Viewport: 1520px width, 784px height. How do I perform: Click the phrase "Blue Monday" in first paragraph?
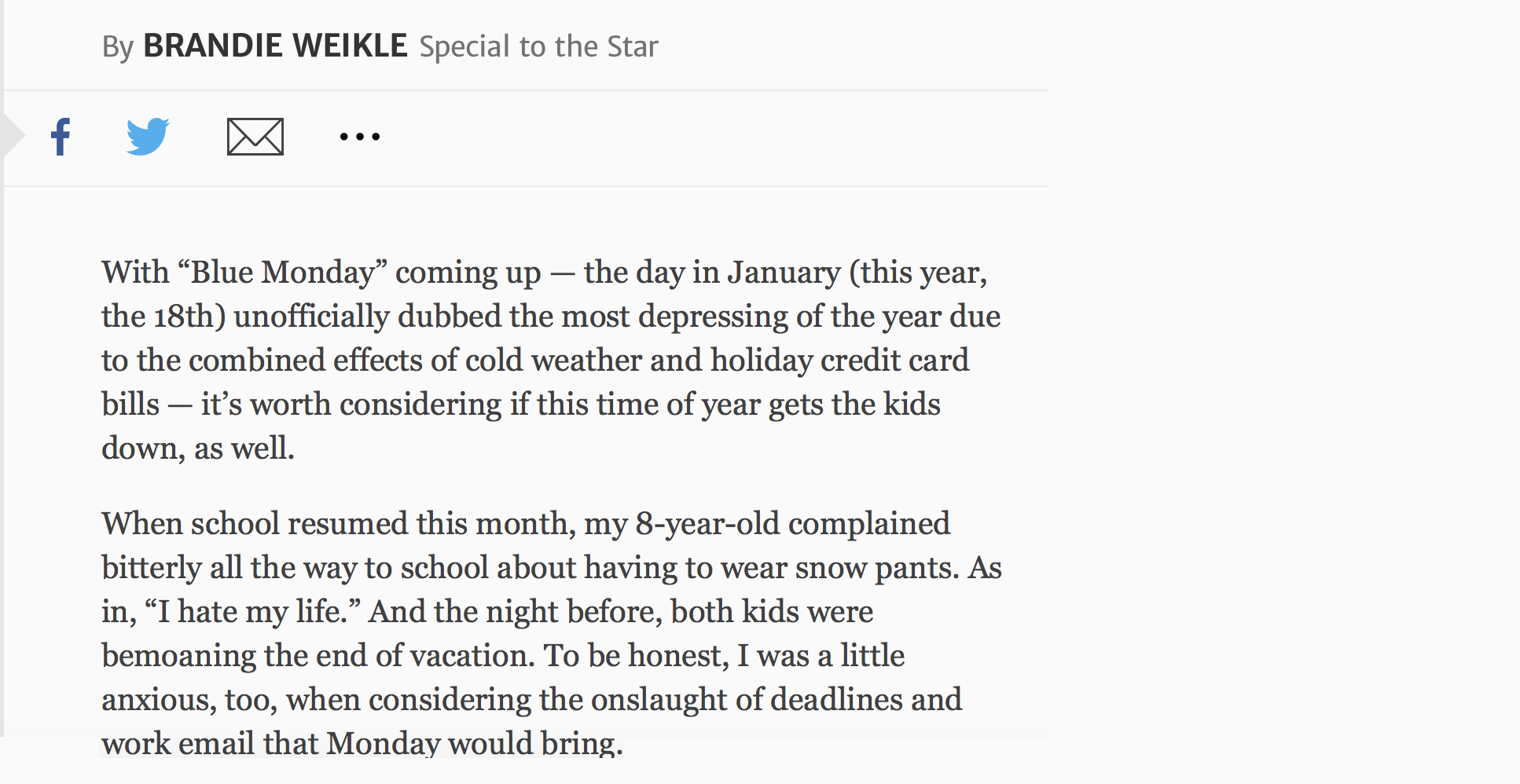[x=284, y=273]
